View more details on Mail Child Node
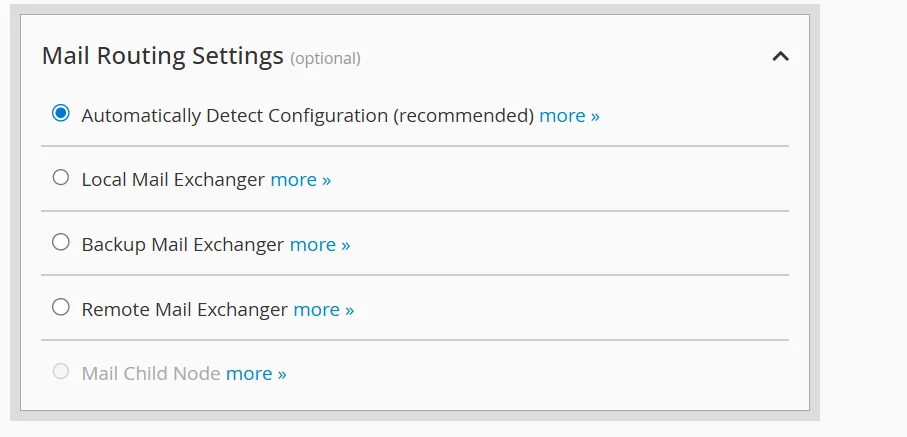This screenshot has height=437, width=907. (256, 374)
